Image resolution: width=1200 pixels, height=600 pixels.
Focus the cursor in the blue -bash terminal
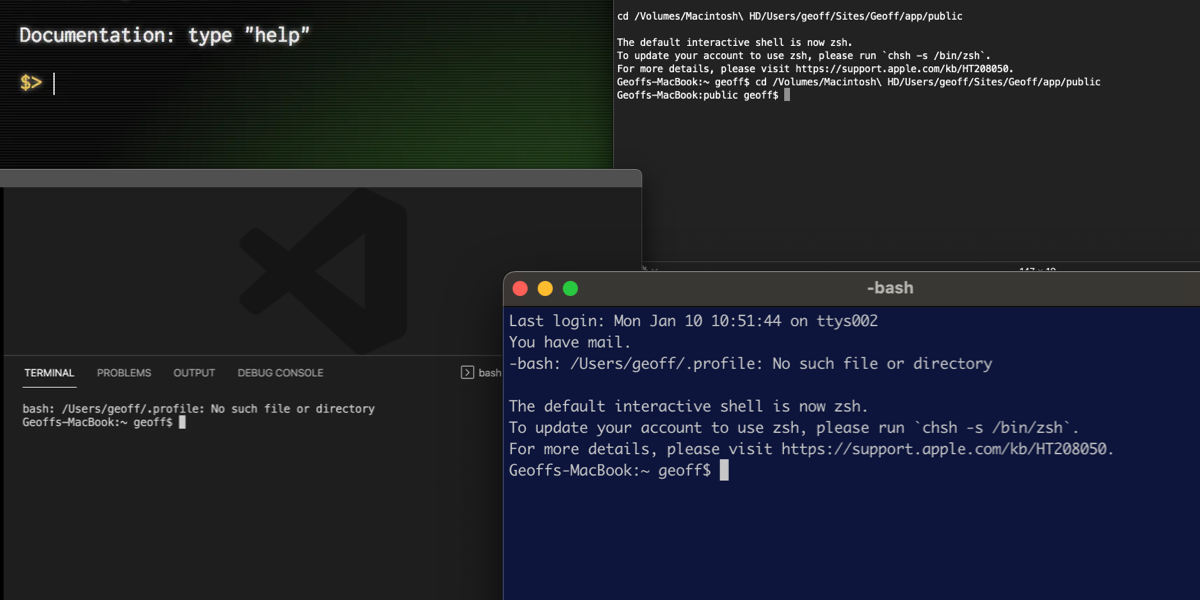click(x=724, y=470)
